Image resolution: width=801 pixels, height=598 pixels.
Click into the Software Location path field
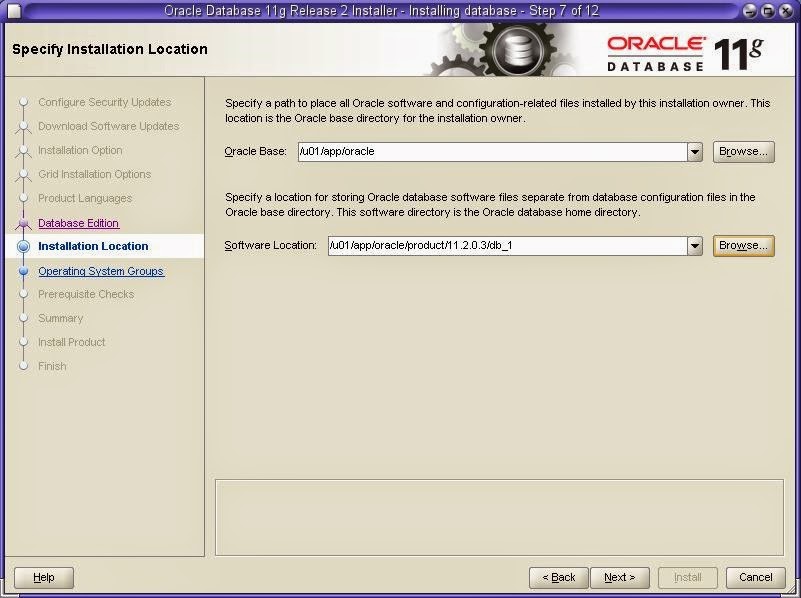click(x=507, y=246)
